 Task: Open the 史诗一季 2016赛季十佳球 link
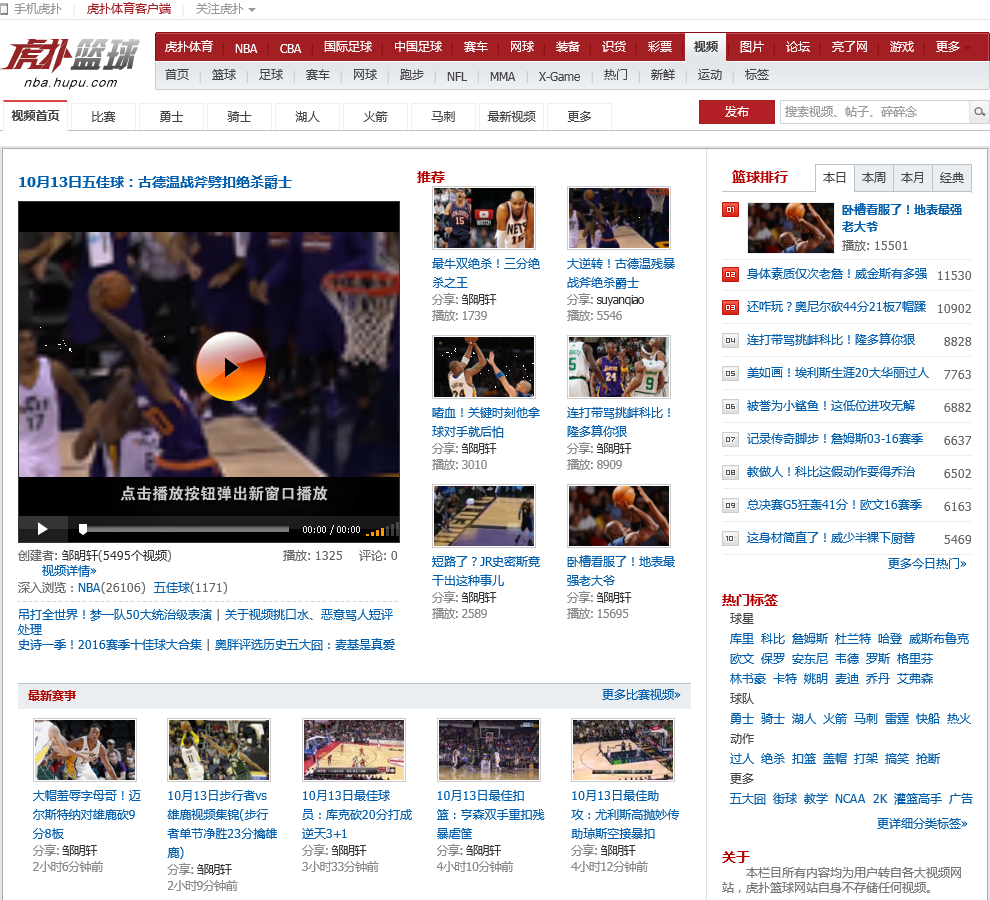pyautogui.click(x=110, y=645)
